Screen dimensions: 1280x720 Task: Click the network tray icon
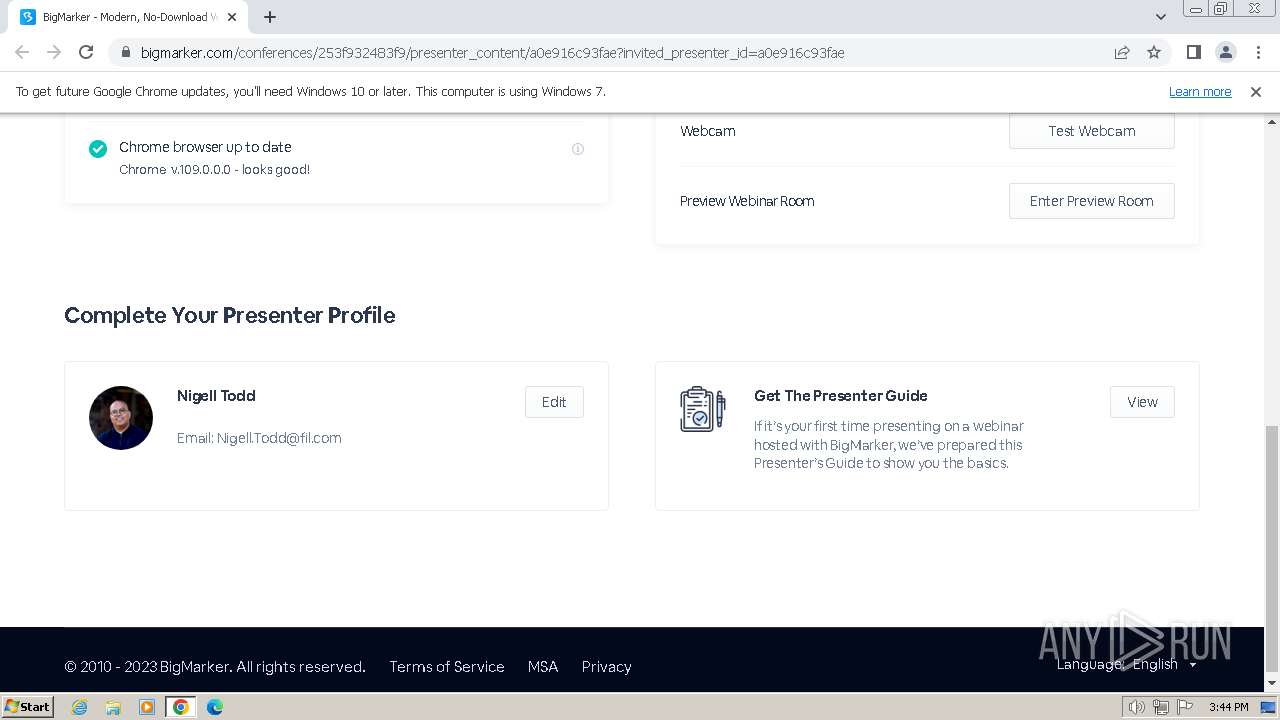coord(1161,707)
